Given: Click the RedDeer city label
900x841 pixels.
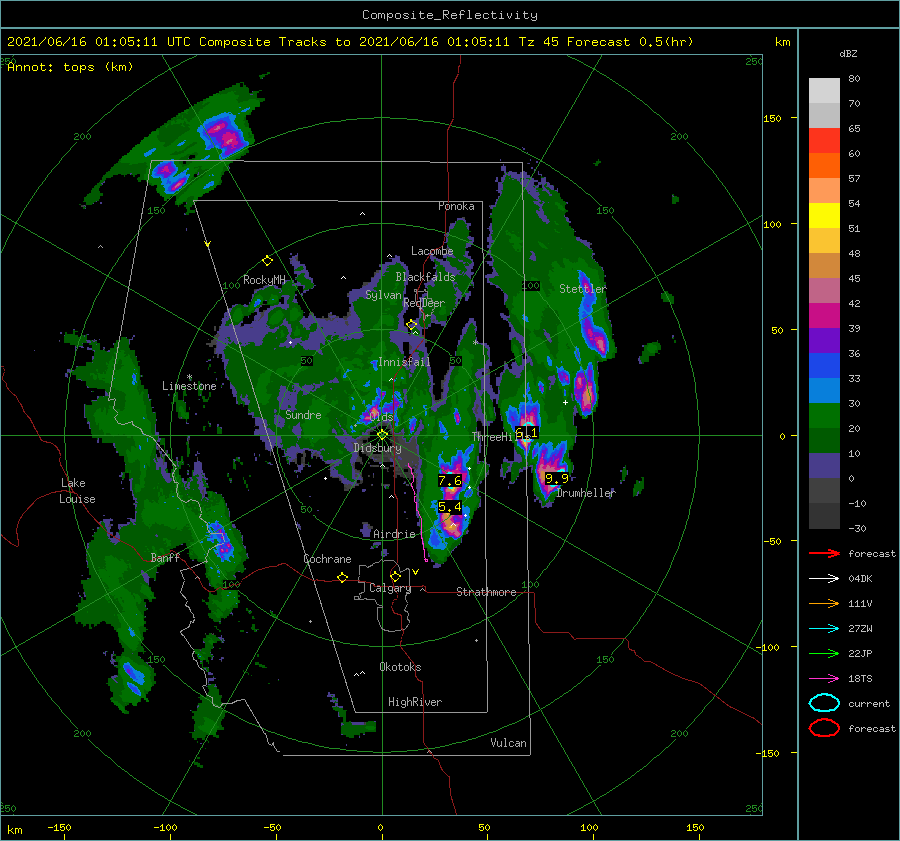Looking at the screenshot, I should point(424,303).
